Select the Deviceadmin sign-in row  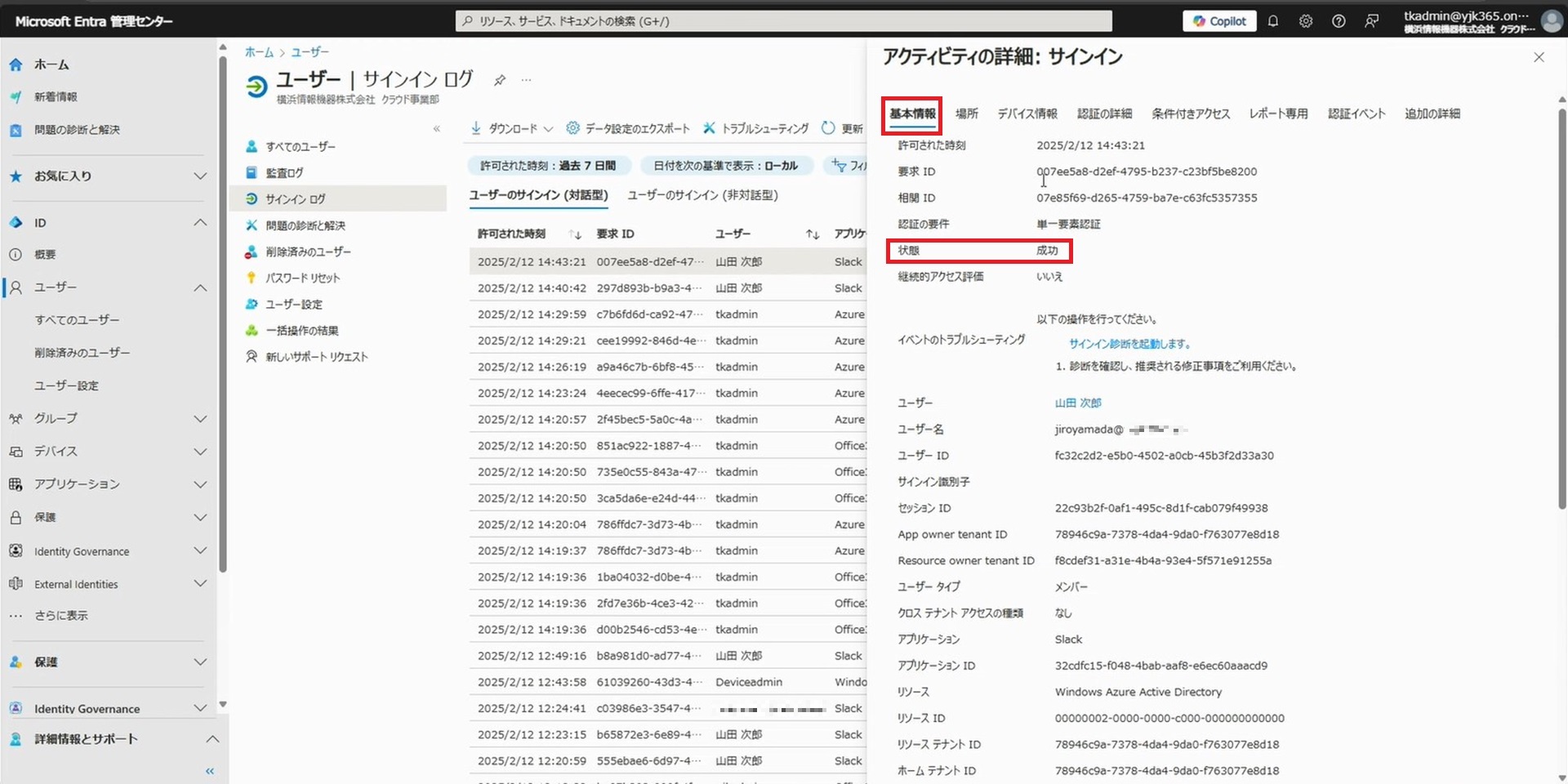[667, 682]
